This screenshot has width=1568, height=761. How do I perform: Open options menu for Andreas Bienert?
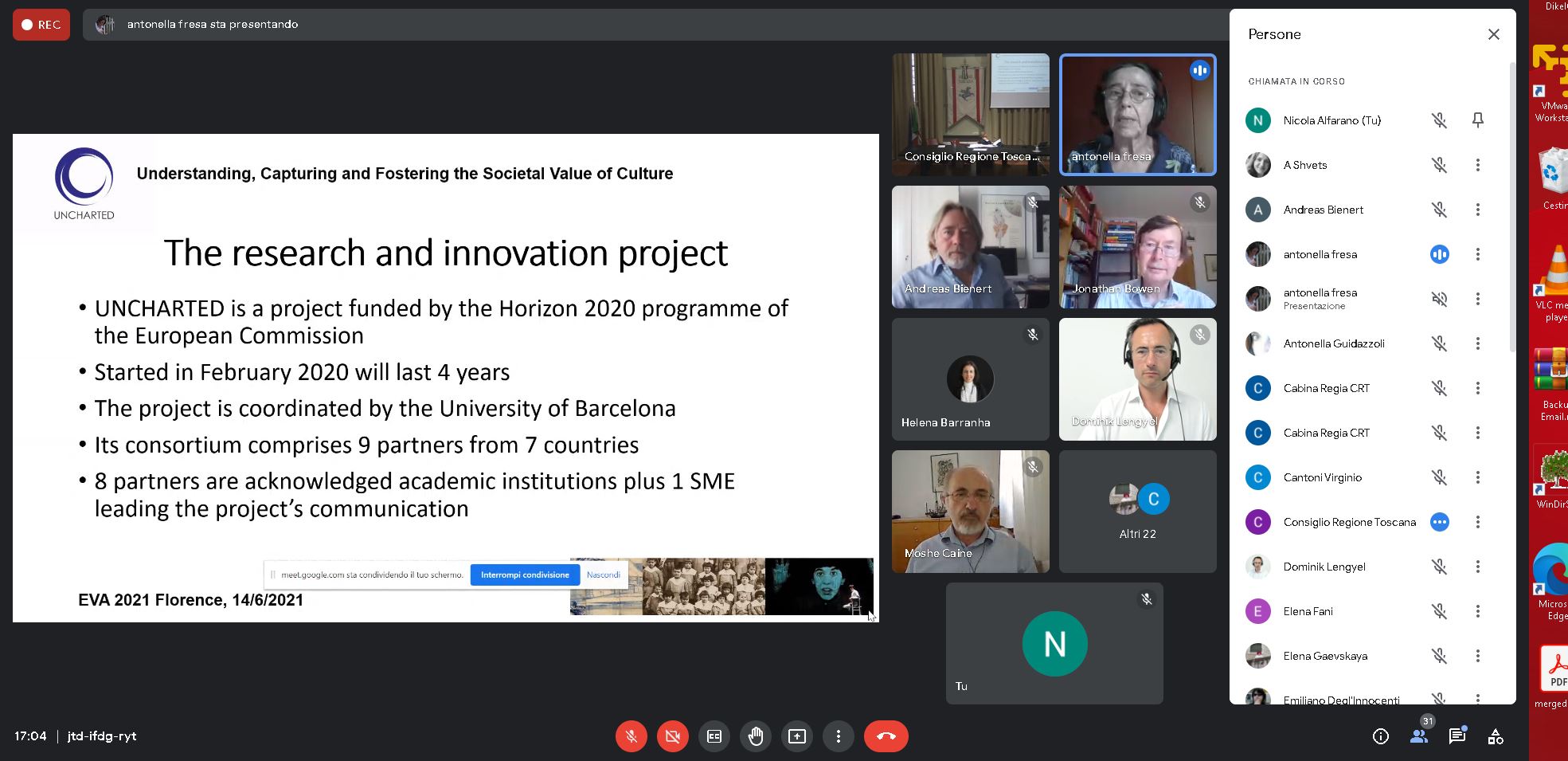click(1478, 210)
